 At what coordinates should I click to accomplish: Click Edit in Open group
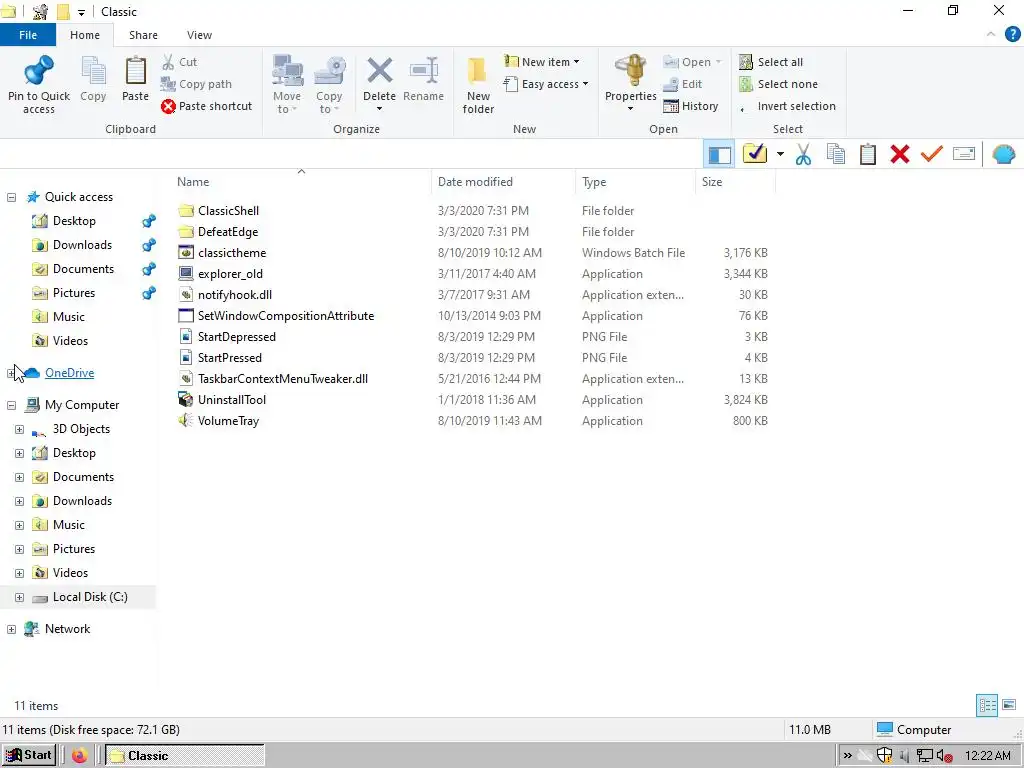coord(682,84)
